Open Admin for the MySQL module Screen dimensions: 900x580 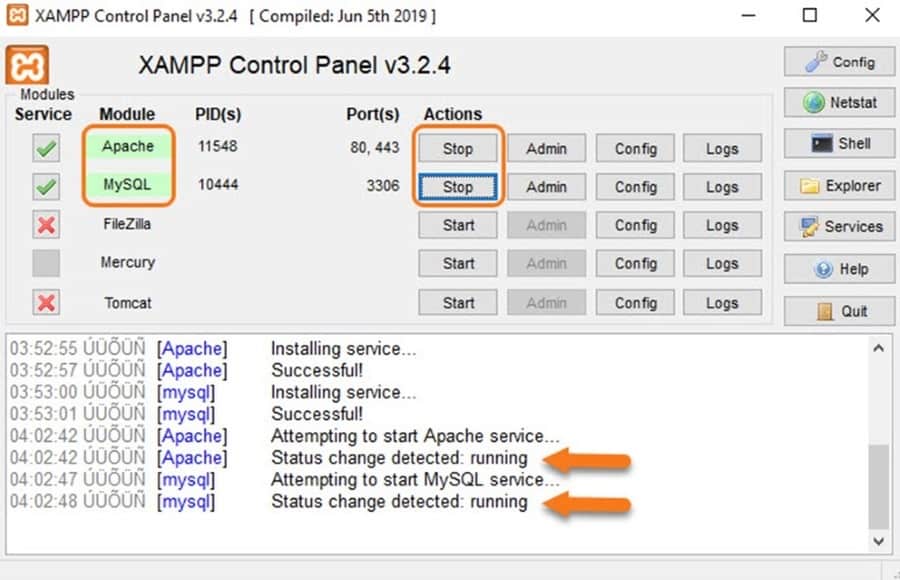tap(546, 187)
